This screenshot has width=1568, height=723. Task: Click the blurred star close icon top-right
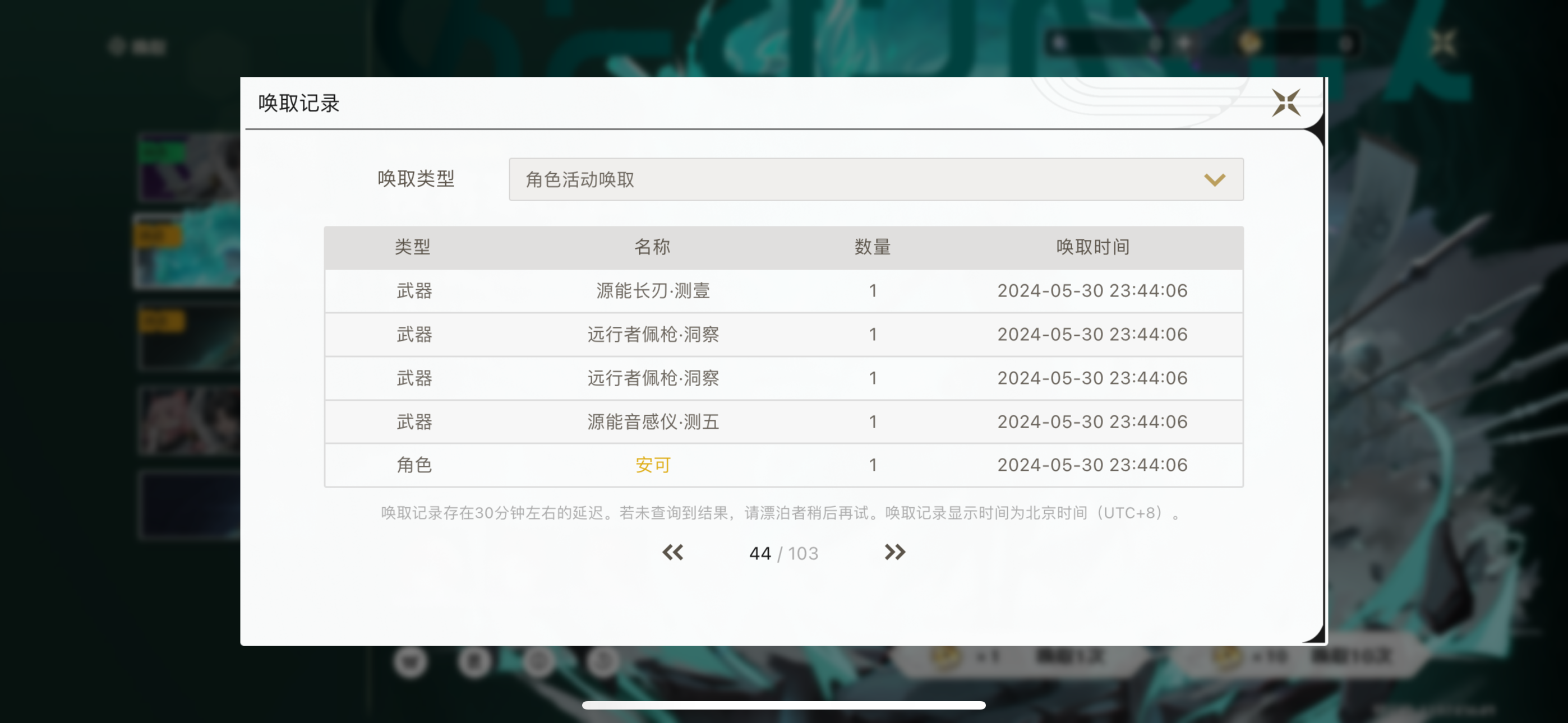coord(1442,44)
